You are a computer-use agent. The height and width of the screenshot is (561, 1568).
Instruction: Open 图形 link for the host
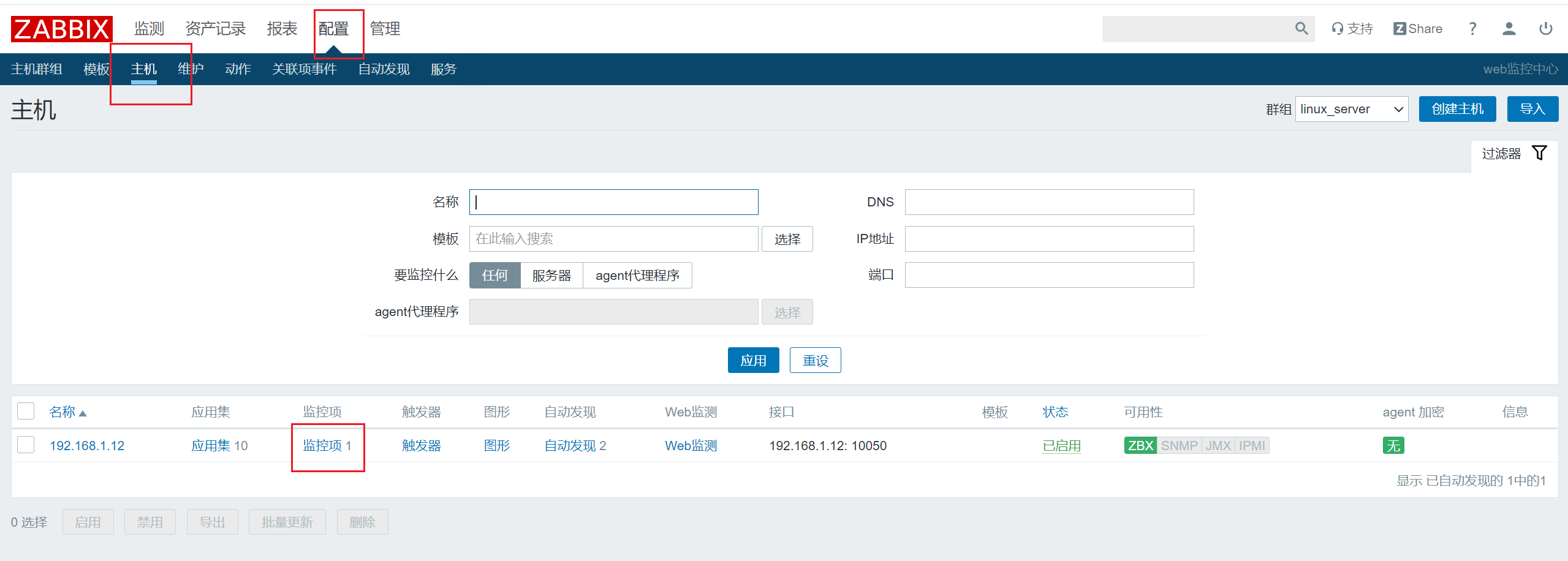pyautogui.click(x=497, y=446)
